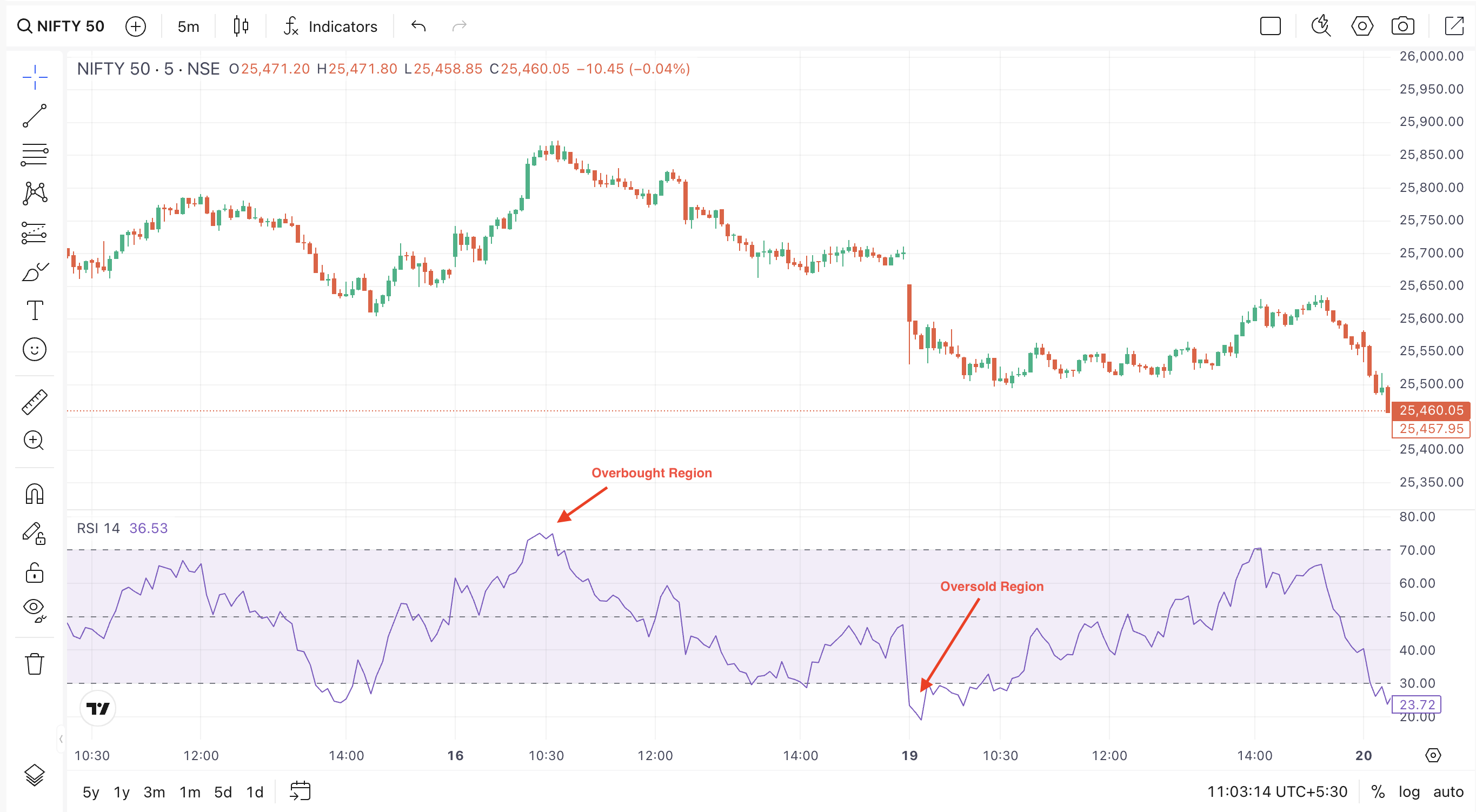Open the emoji icons tool
1476x812 pixels.
point(35,349)
